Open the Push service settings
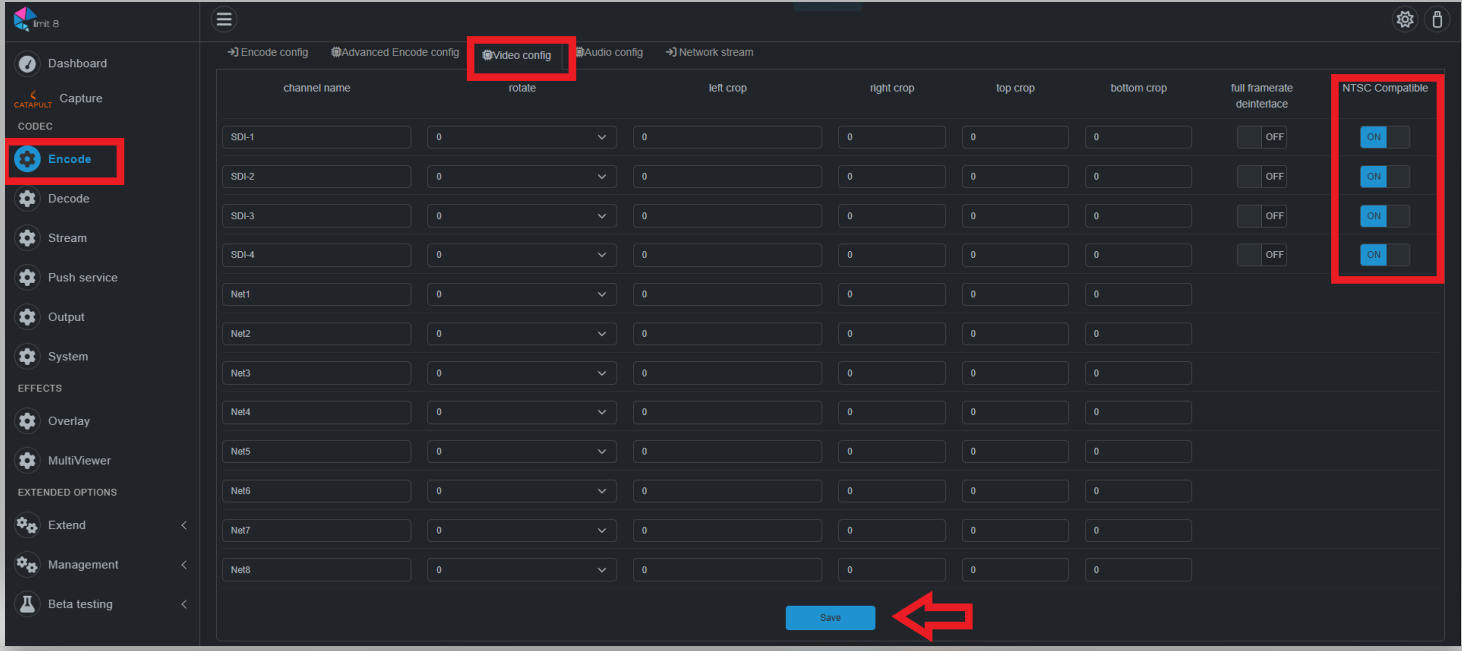1462x651 pixels. click(84, 277)
